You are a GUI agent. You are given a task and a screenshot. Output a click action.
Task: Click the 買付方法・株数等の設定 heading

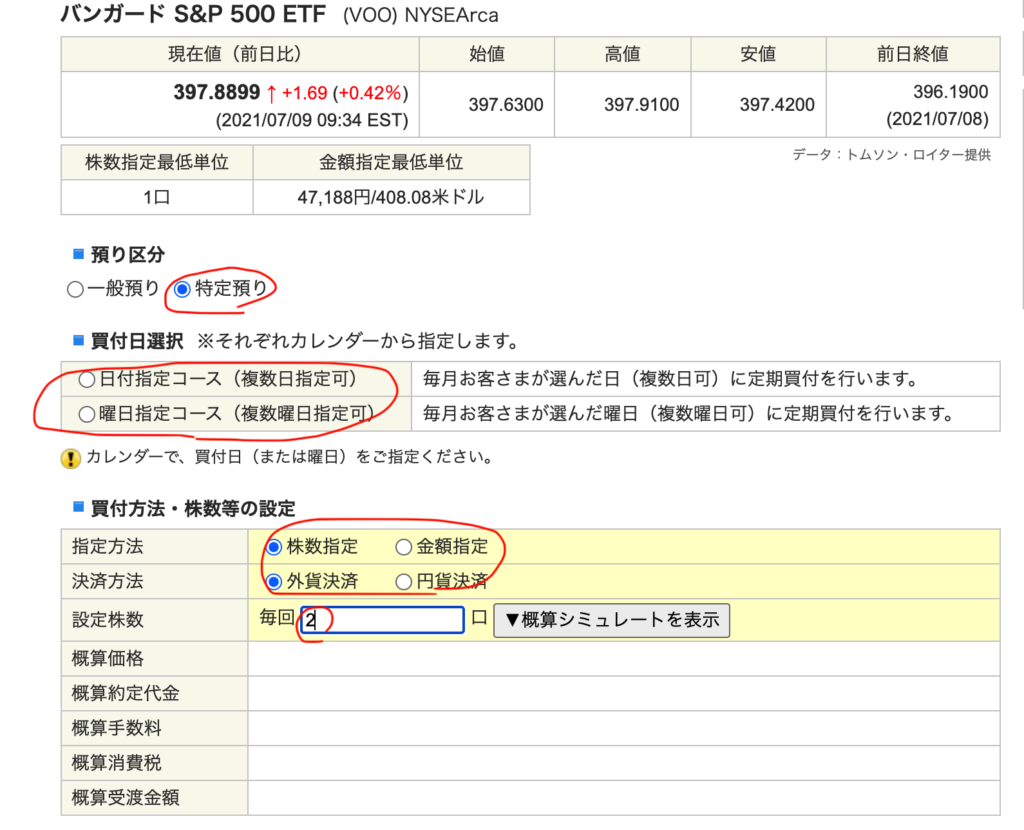click(193, 509)
